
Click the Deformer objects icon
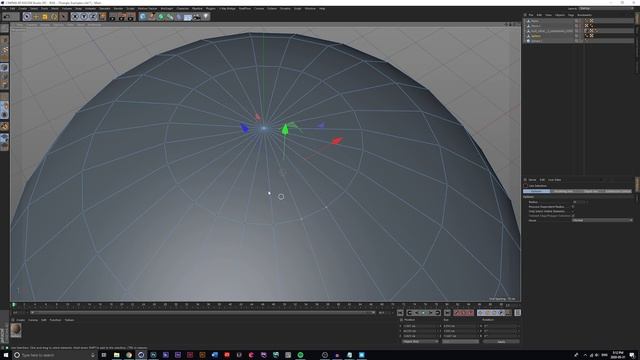point(179,17)
